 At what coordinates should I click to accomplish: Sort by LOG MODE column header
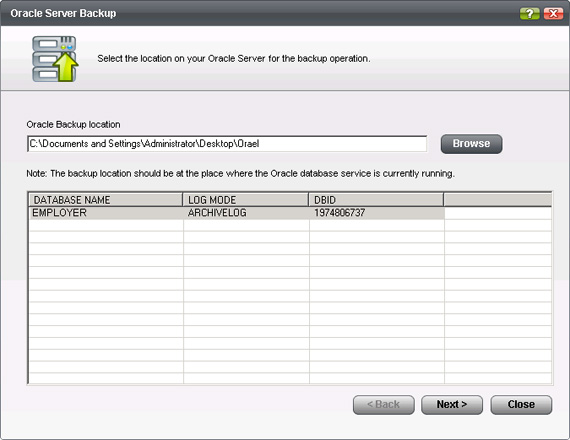coord(246,200)
